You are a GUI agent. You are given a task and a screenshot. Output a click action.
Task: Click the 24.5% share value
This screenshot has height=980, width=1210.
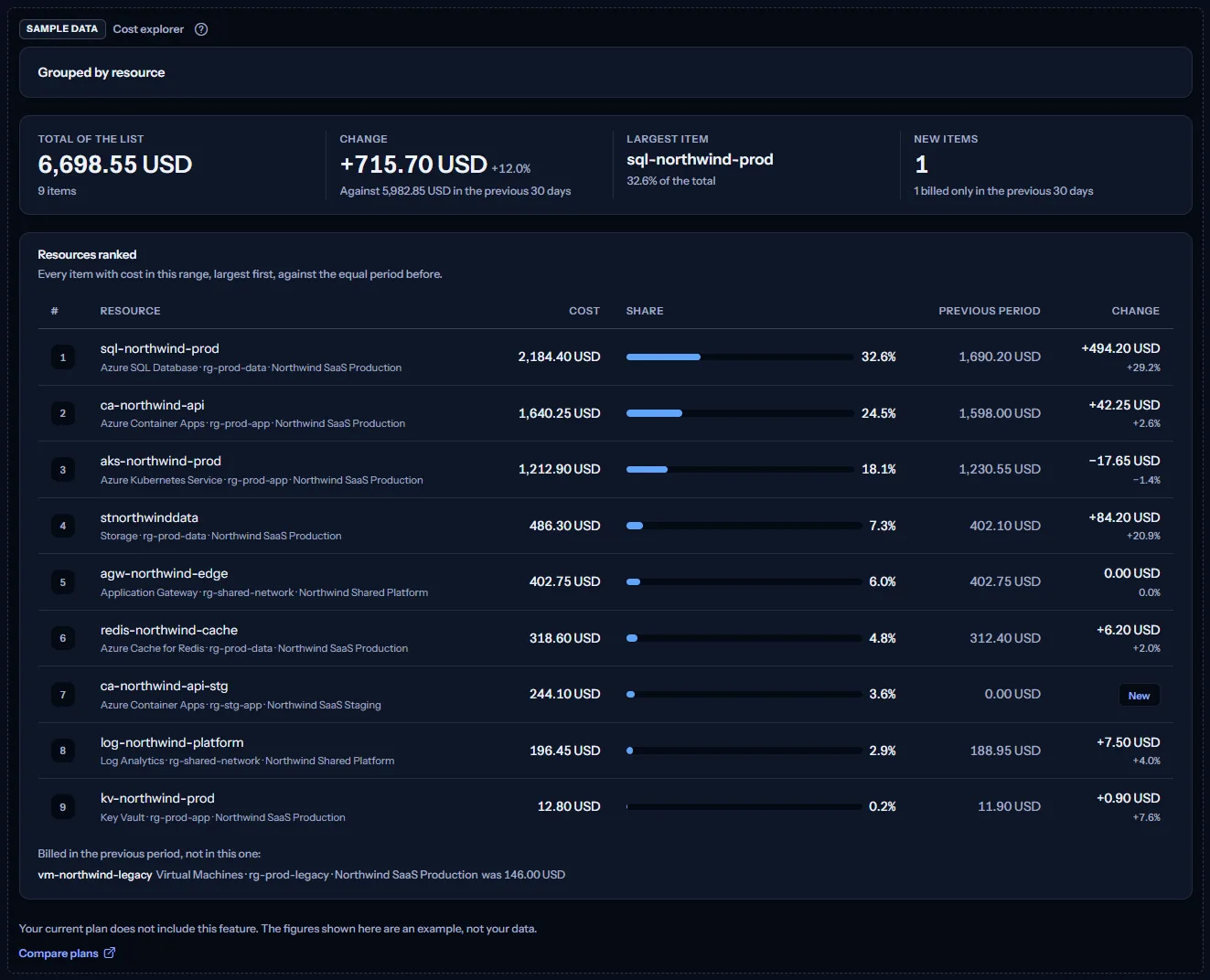coord(879,413)
